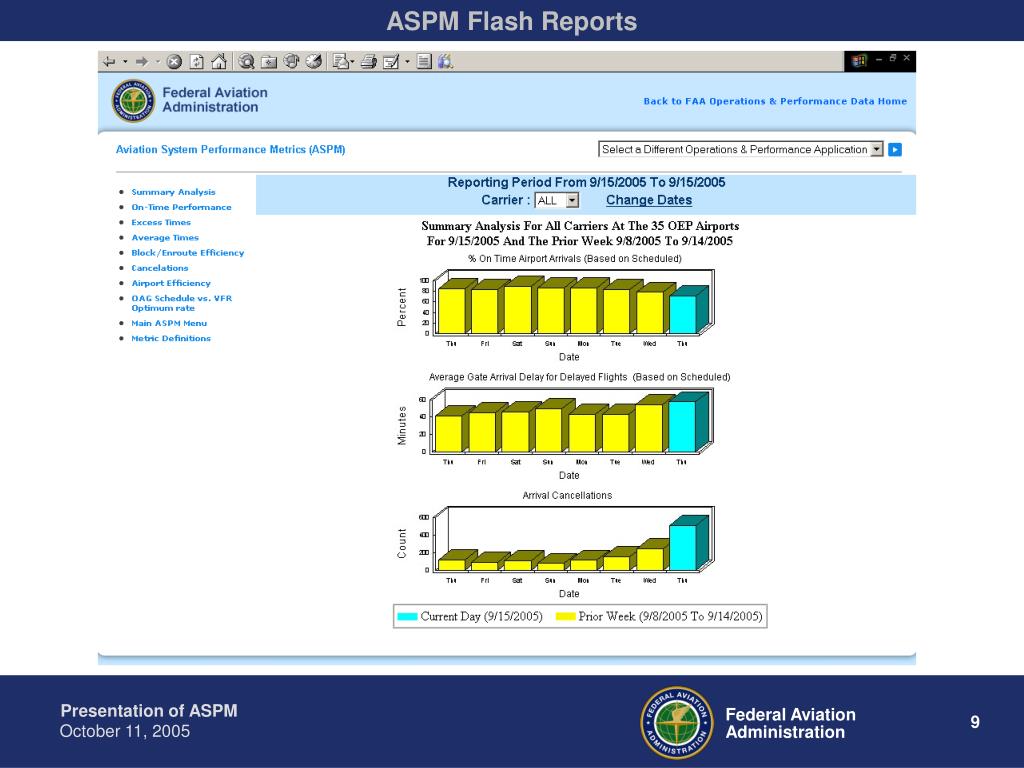Follow Back to FAA Operations & Performance Data Home

(x=775, y=101)
